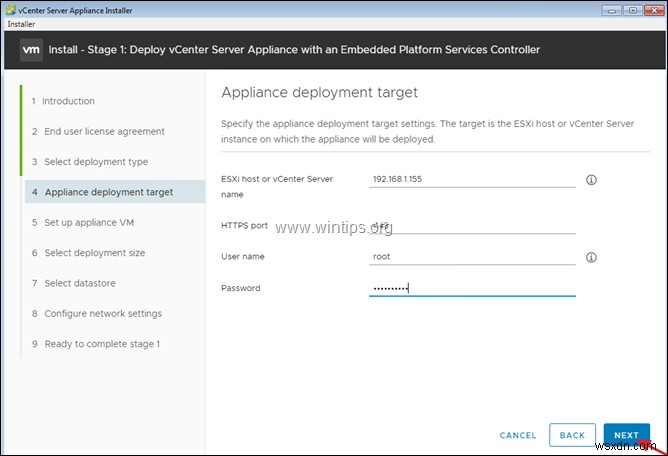This screenshot has height=456, width=668.
Task: Click the vCenter installer title bar icon
Action: coord(11,10)
